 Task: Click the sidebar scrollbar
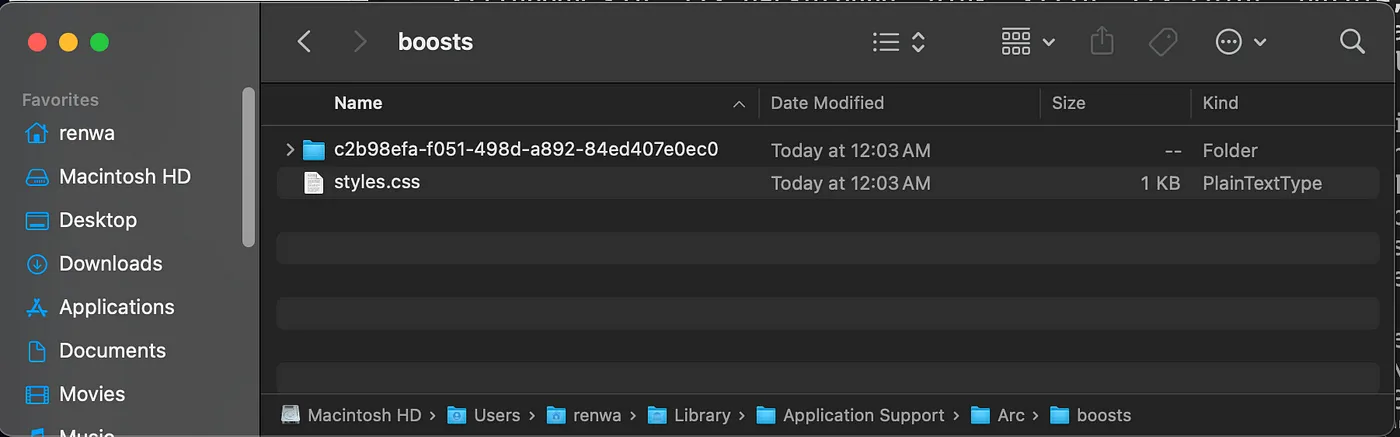249,167
